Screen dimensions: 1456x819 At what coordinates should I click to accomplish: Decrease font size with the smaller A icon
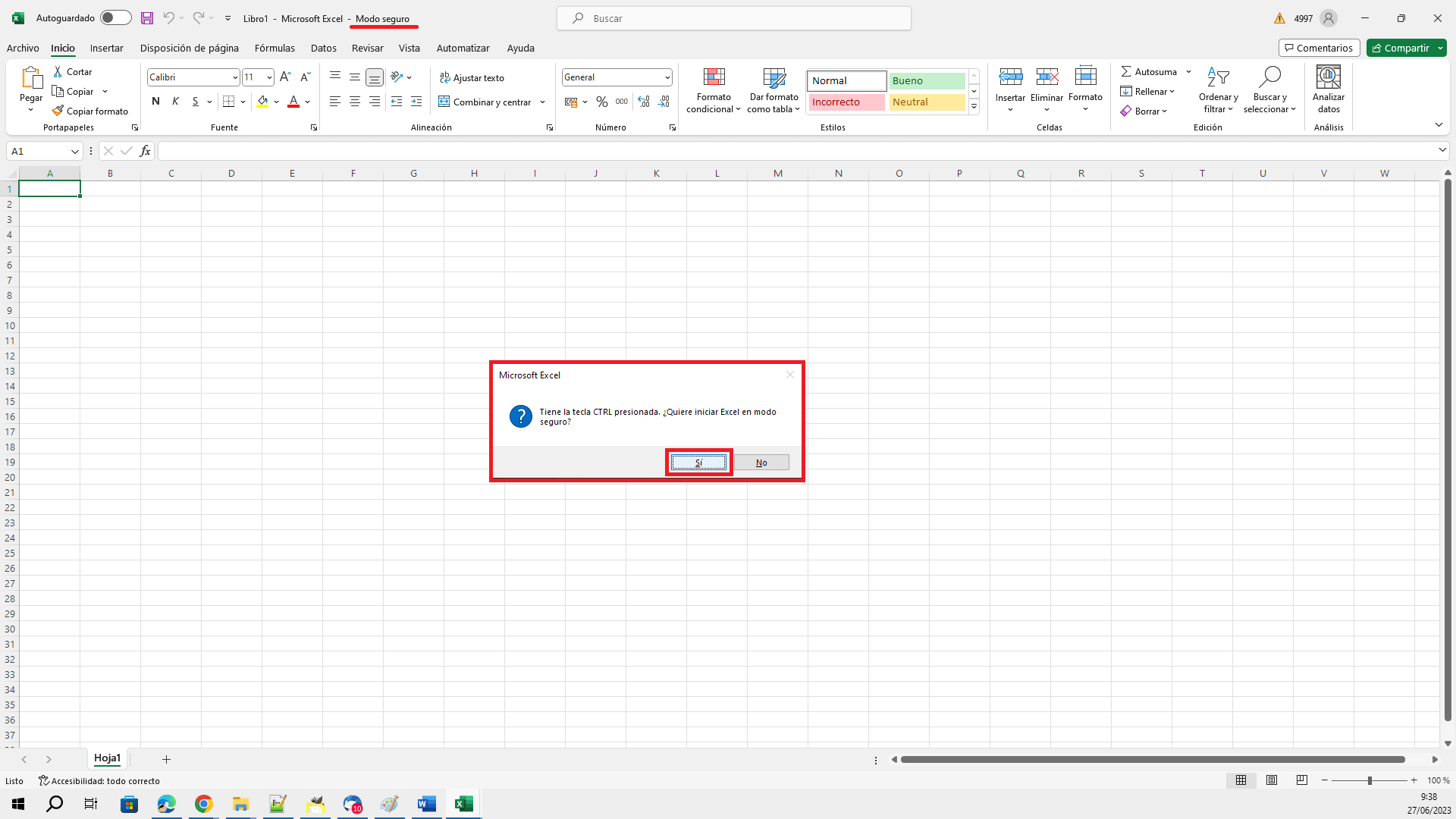click(x=305, y=77)
